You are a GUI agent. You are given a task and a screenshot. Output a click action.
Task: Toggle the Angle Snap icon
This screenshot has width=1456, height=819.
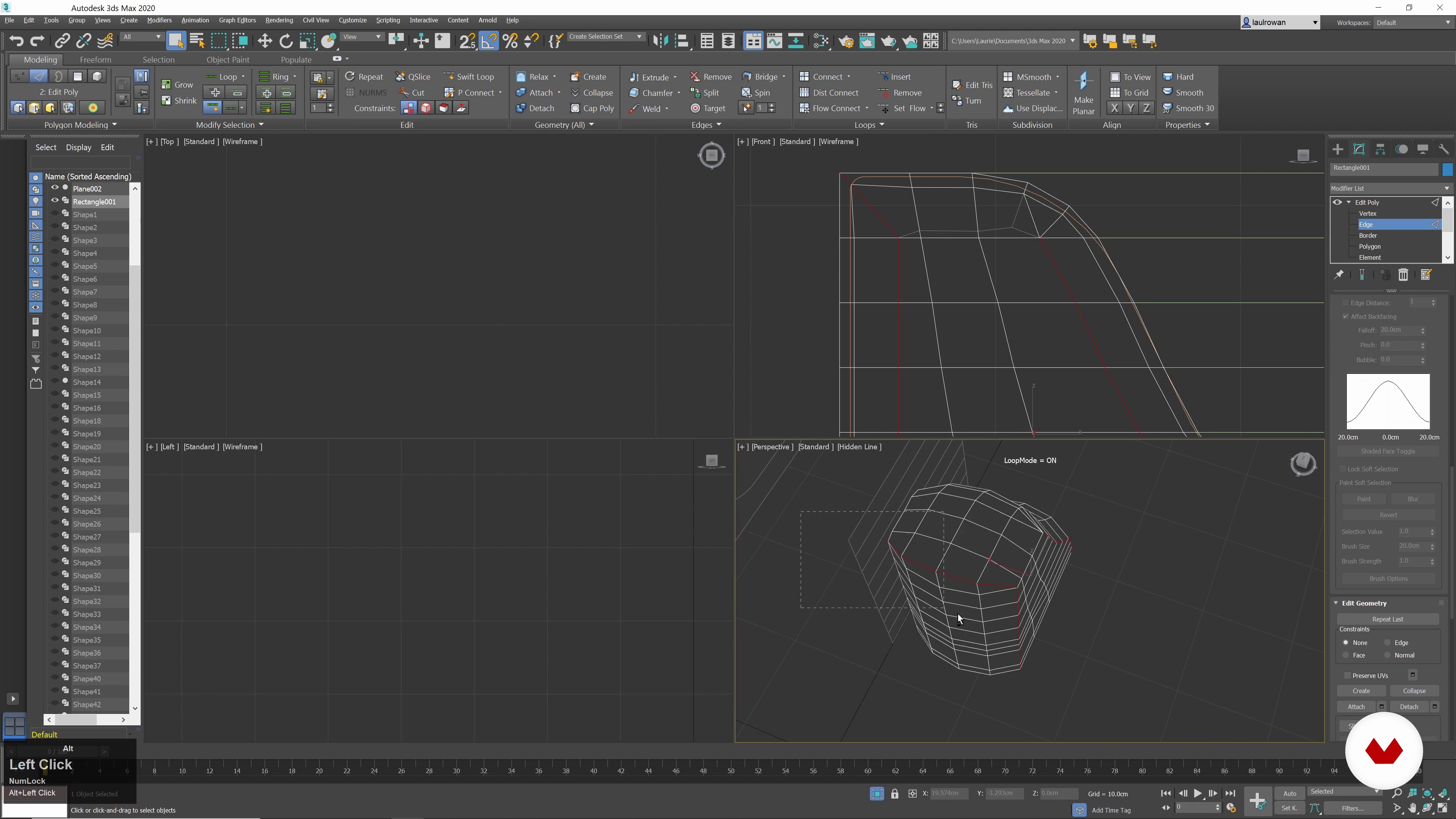coord(488,41)
